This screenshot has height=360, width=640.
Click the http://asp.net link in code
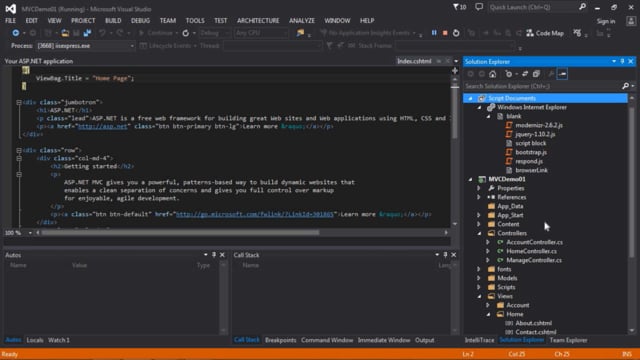click(x=102, y=126)
